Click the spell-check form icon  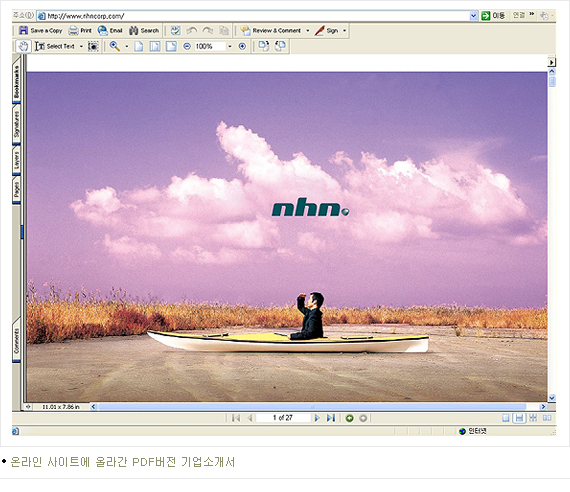tap(176, 31)
